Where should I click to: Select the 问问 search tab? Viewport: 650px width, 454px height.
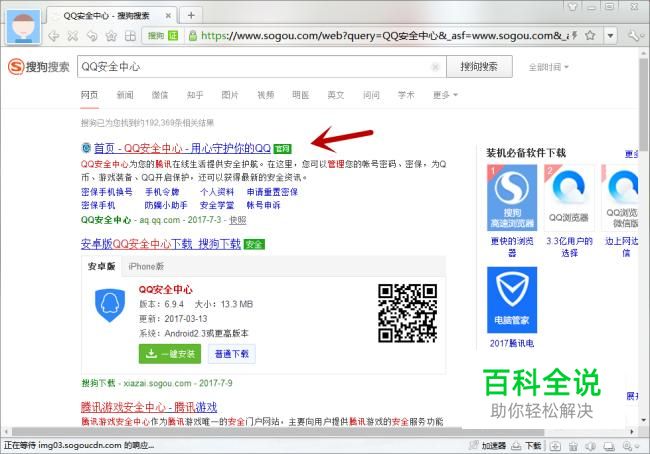pyautogui.click(x=371, y=95)
